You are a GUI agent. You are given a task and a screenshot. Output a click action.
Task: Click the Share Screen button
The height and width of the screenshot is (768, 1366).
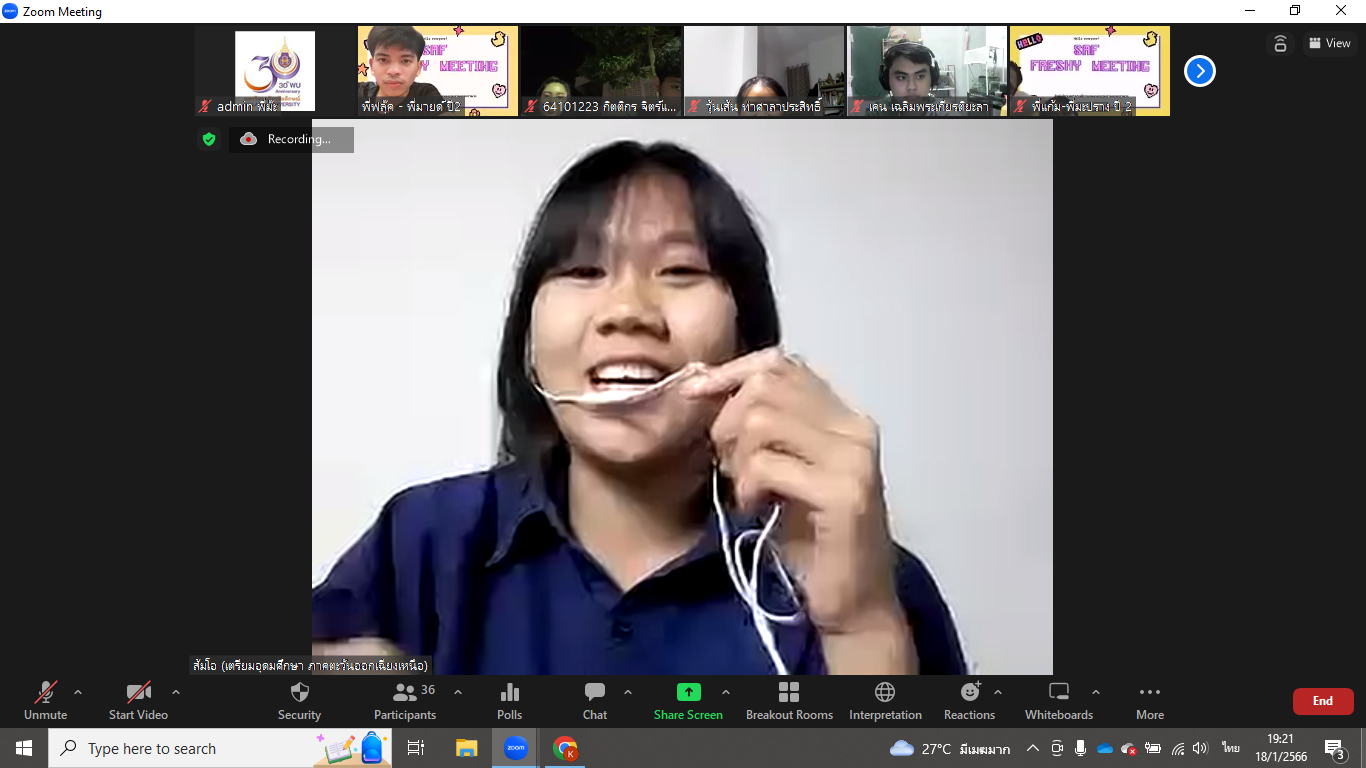(x=688, y=692)
